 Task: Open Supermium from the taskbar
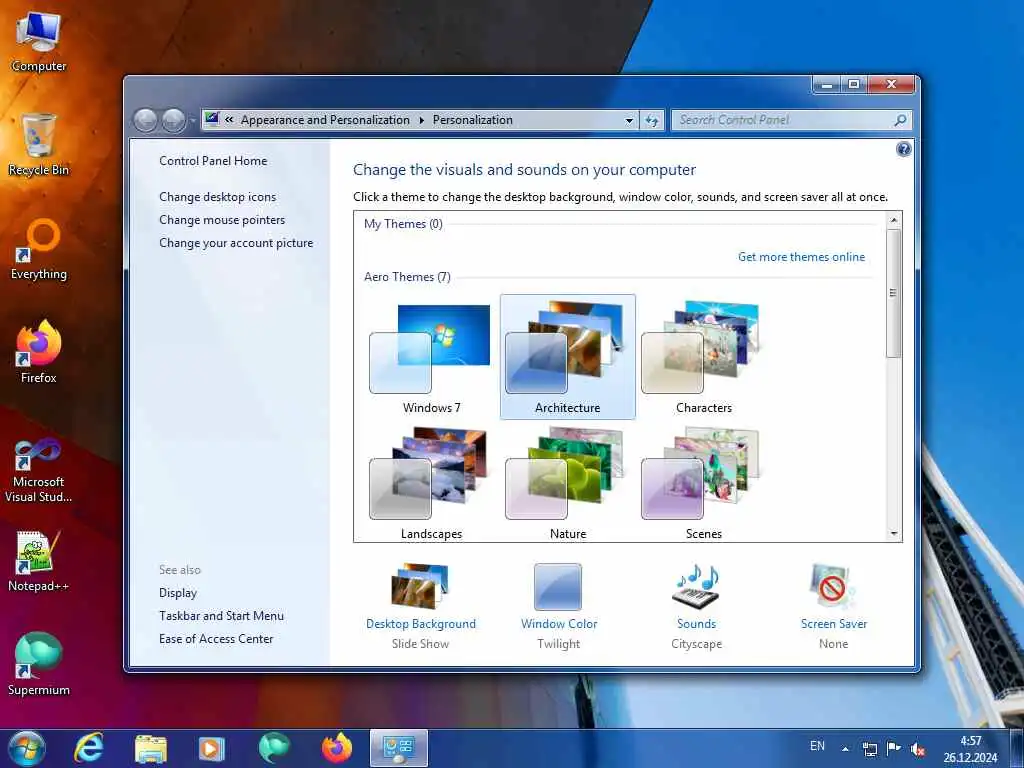274,748
